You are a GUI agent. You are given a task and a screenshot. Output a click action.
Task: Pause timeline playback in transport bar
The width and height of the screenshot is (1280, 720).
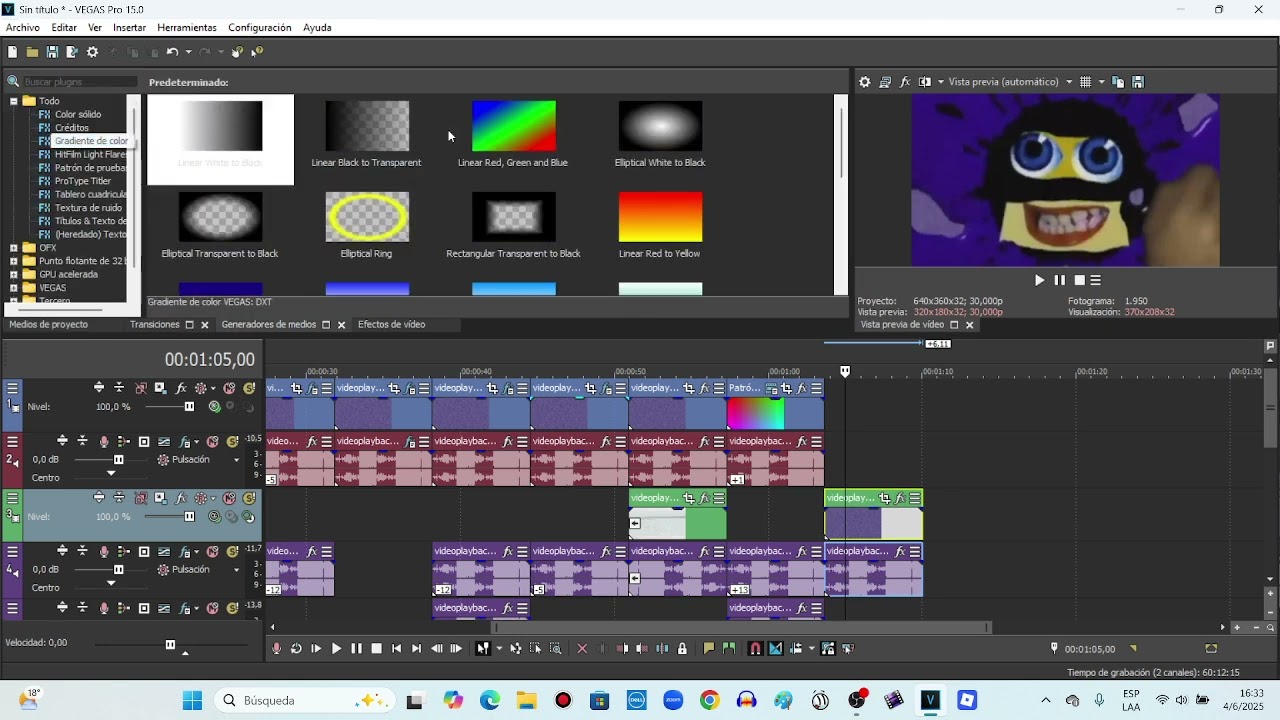point(356,649)
